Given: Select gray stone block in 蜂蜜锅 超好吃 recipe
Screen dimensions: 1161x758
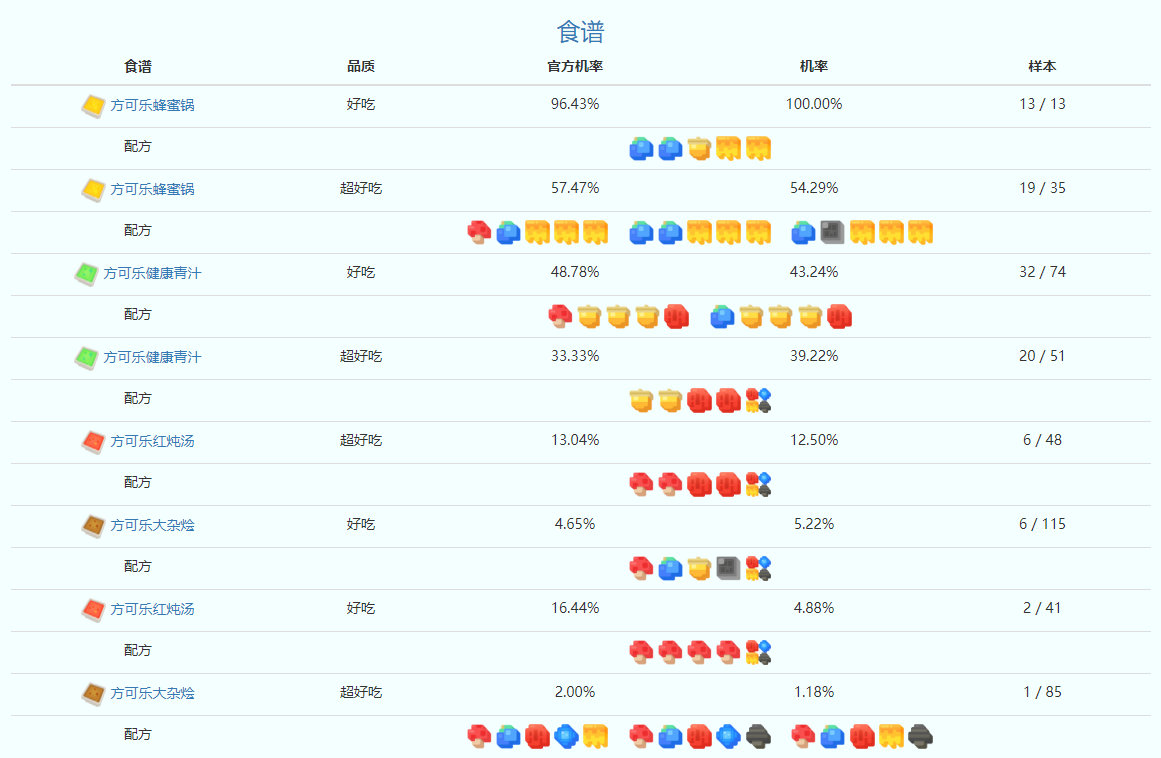Looking at the screenshot, I should point(832,232).
